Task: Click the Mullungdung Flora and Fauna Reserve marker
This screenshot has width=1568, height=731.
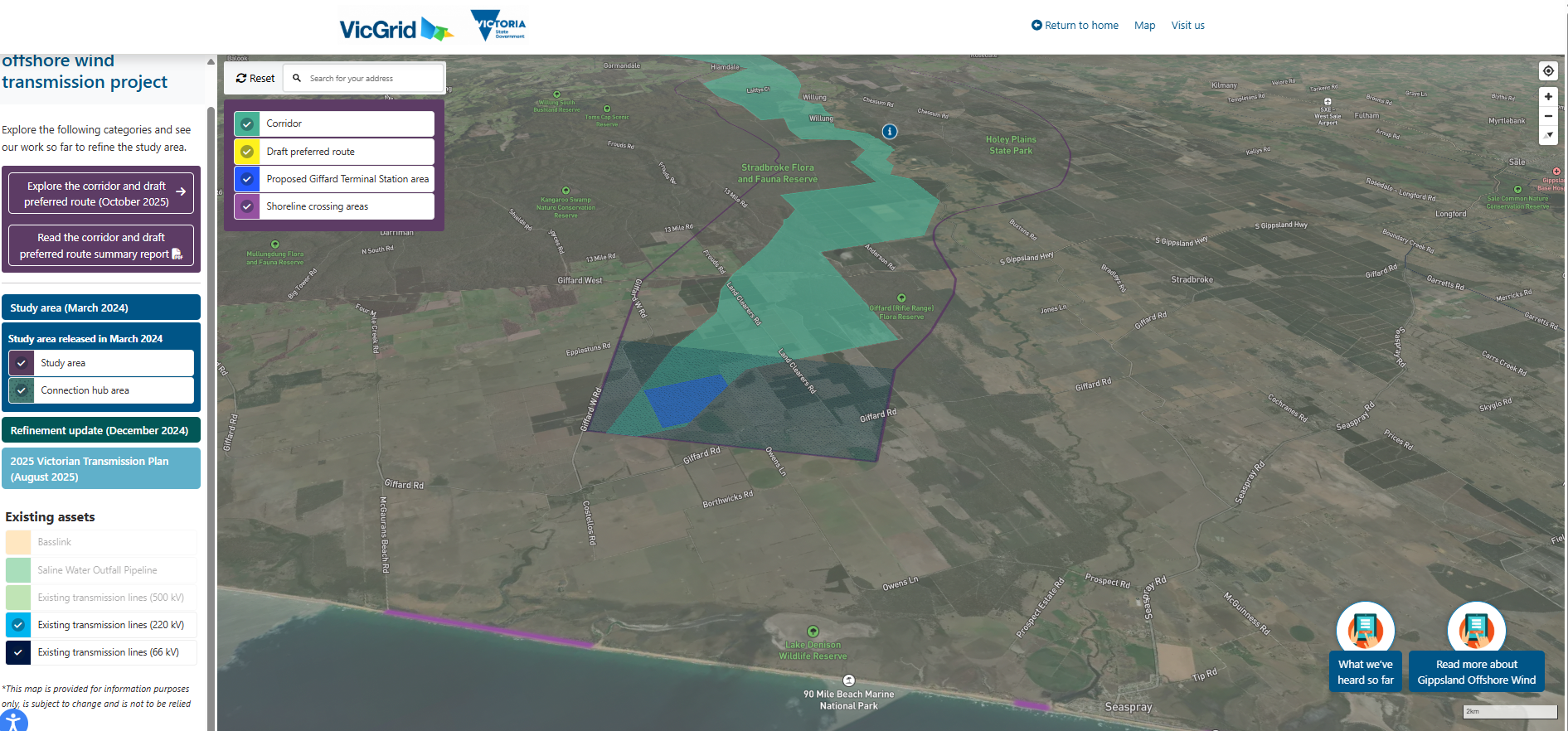Action: coord(274,244)
